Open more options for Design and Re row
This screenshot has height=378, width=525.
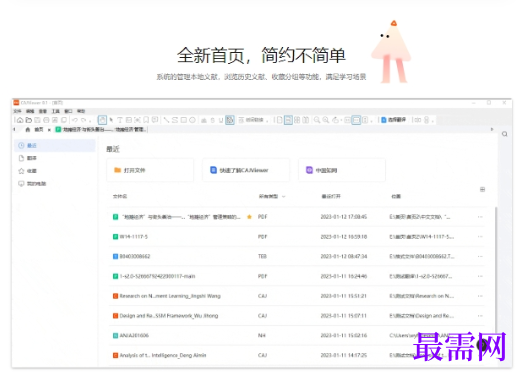click(480, 316)
